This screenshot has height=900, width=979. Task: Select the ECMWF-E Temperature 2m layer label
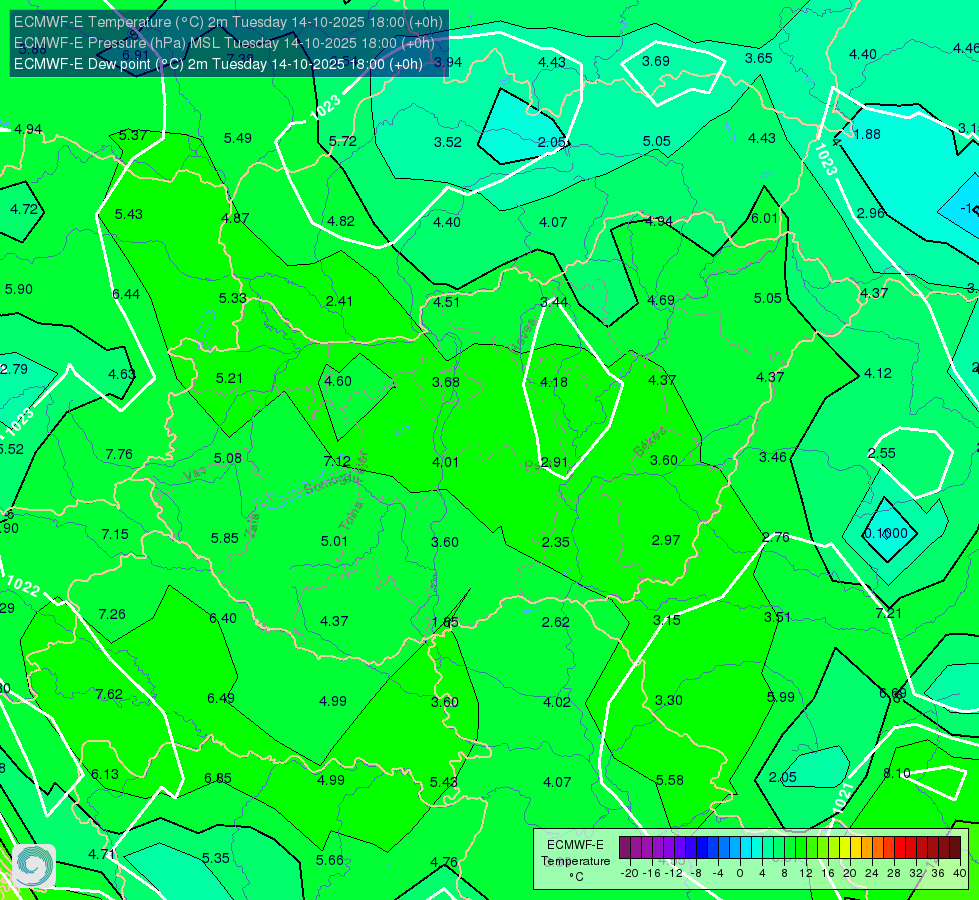coord(228,22)
